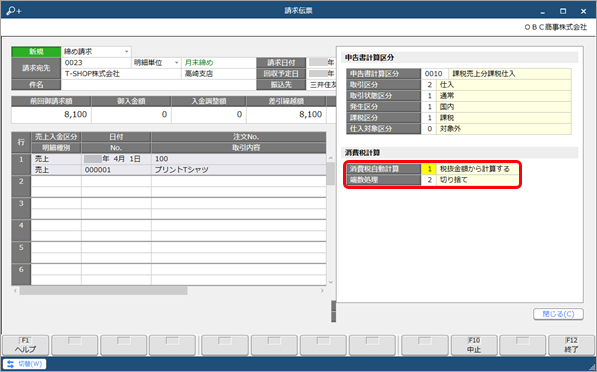Click the 税抜金額から計算する text

pos(474,169)
